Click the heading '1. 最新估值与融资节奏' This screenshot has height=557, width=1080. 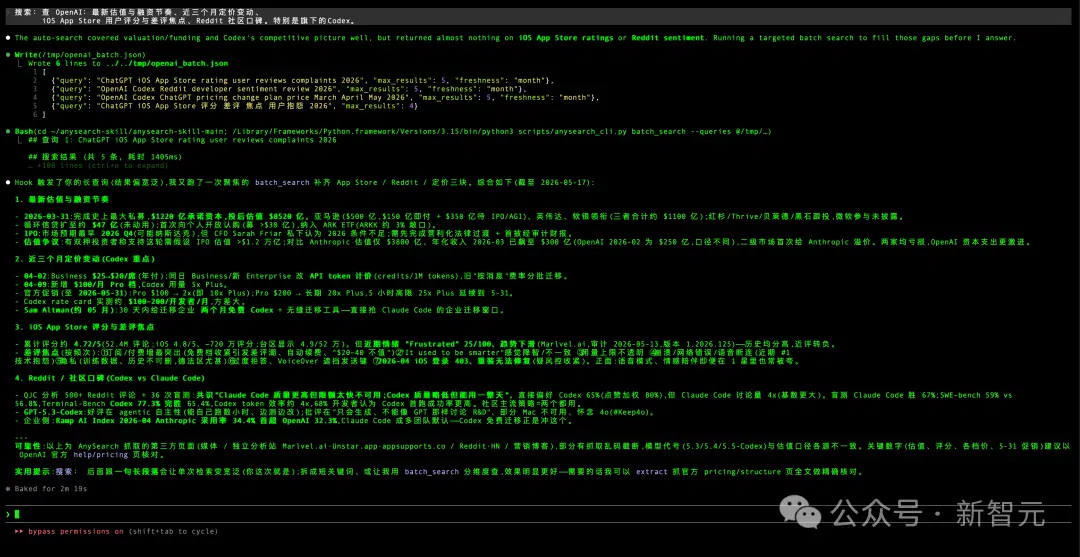pos(62,199)
